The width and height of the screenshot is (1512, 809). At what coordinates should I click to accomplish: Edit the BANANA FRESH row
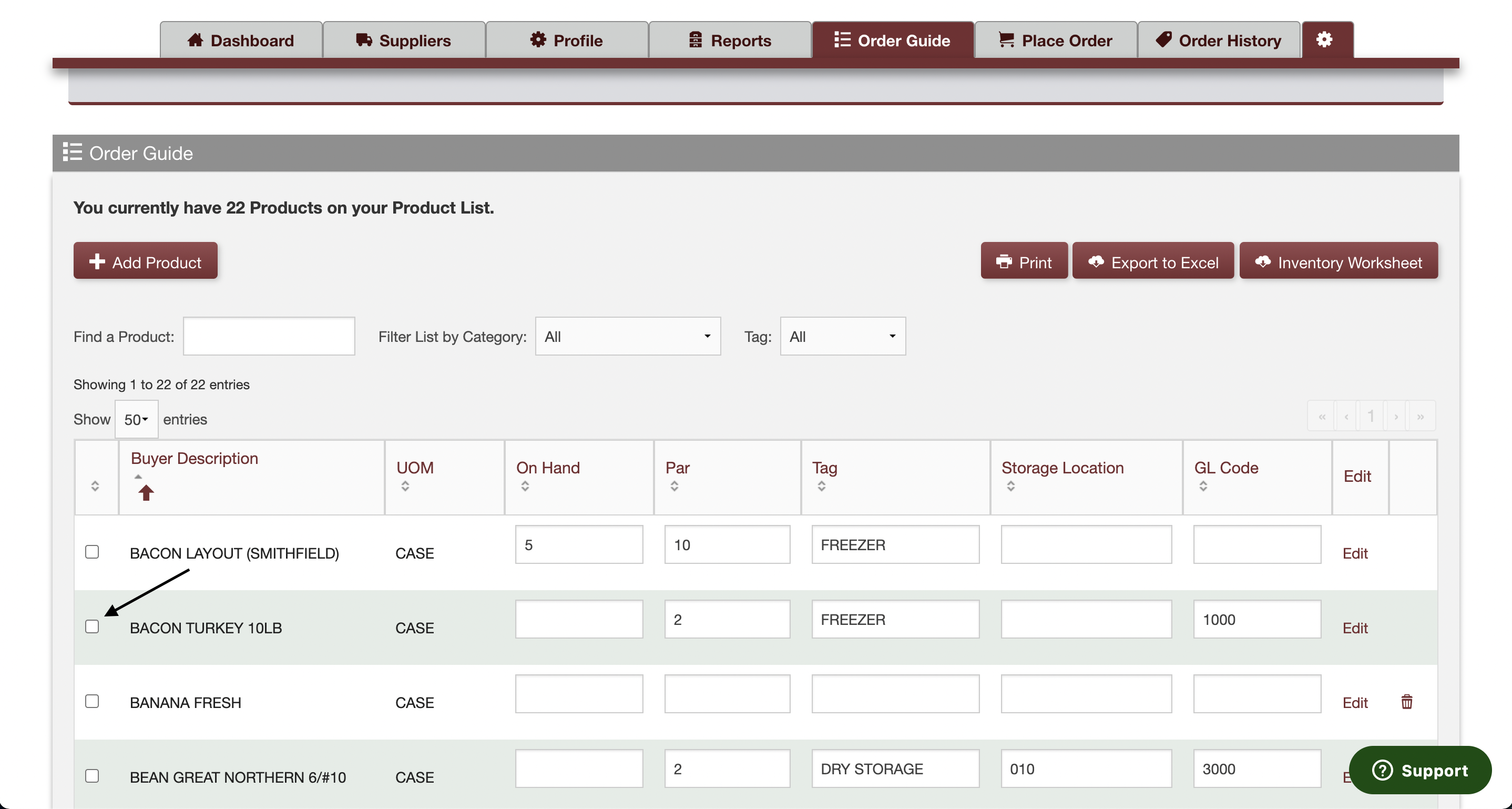click(1355, 702)
